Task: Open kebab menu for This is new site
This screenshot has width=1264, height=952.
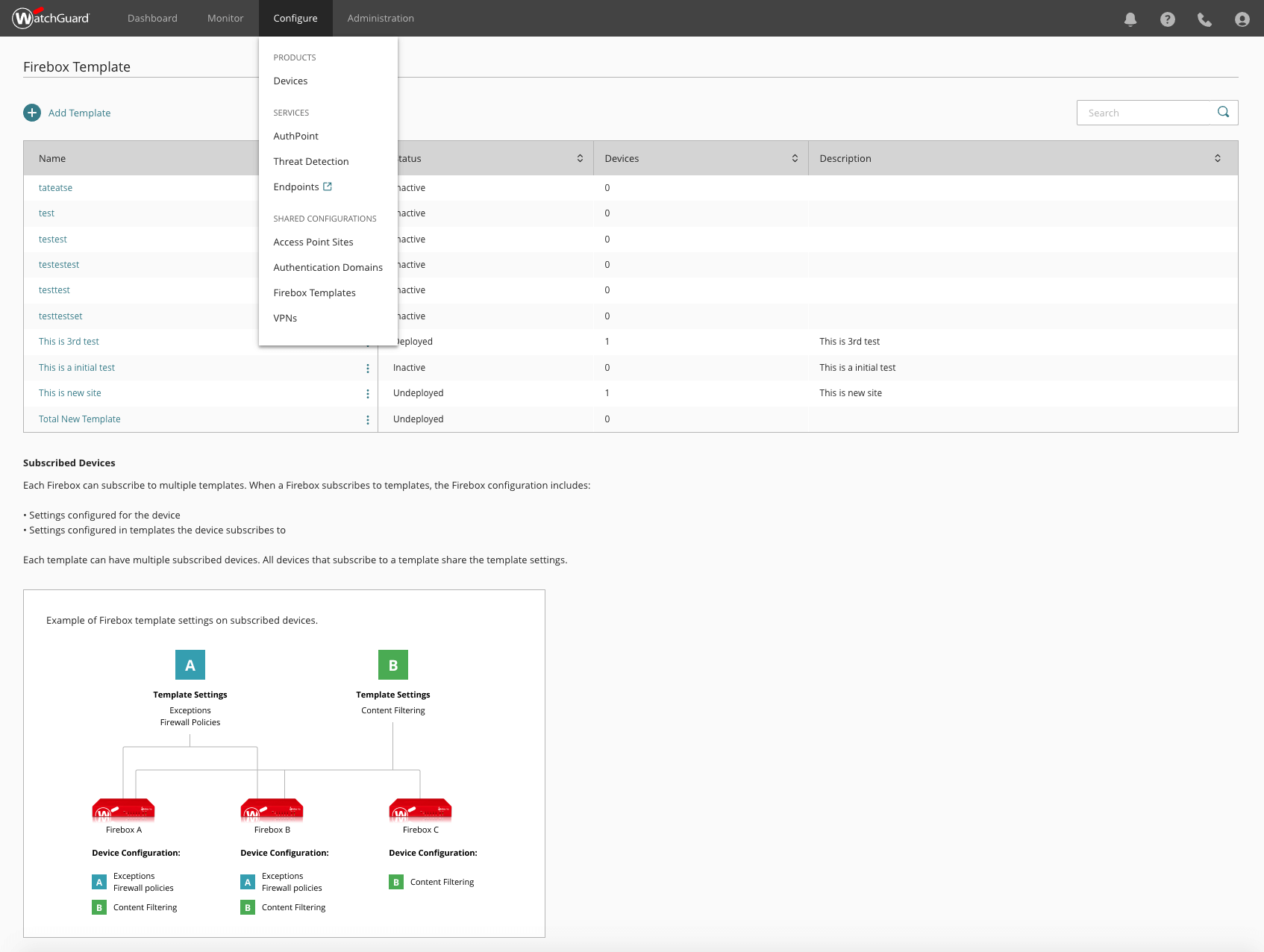Action: tap(367, 394)
